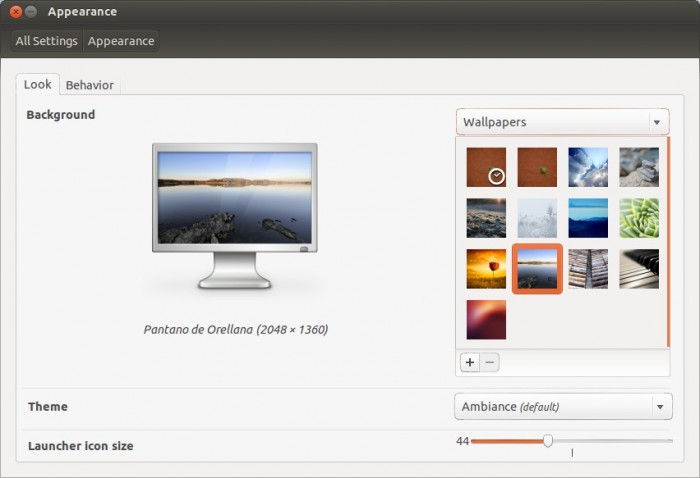The image size is (700, 478).
Task: Close the Appearance window
Action: tap(15, 12)
